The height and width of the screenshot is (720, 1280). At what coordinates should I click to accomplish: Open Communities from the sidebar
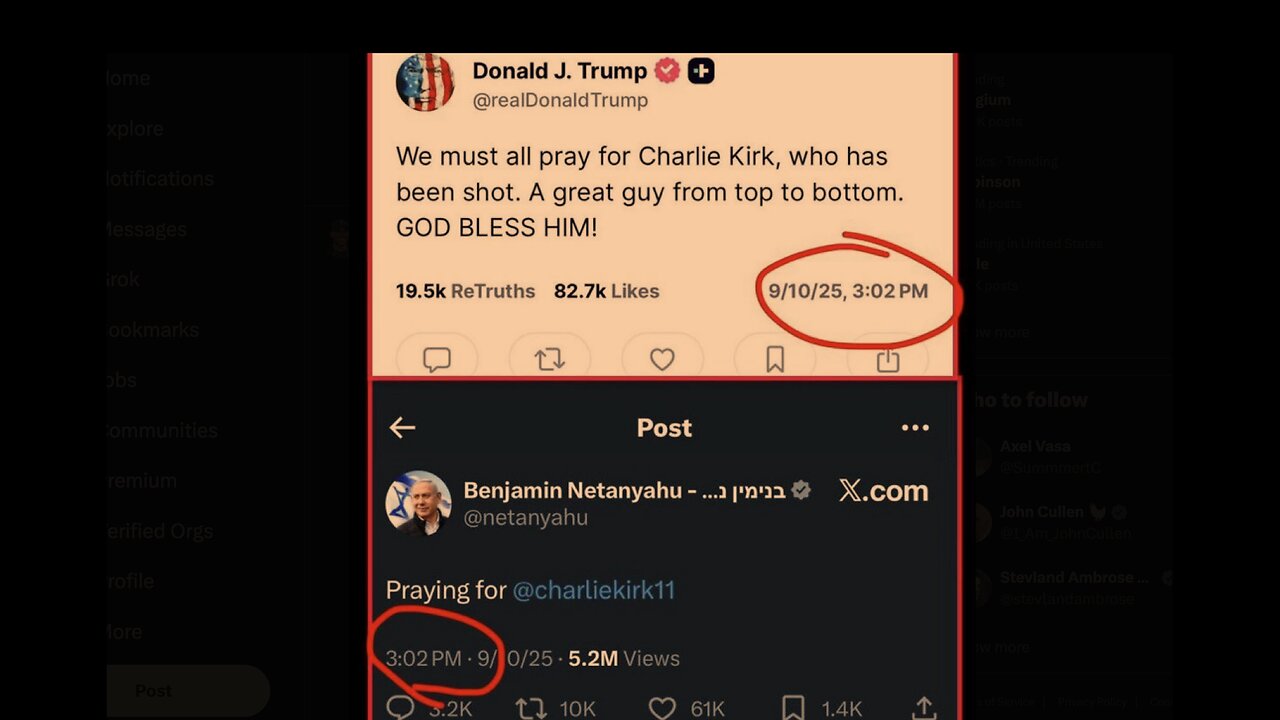click(162, 431)
